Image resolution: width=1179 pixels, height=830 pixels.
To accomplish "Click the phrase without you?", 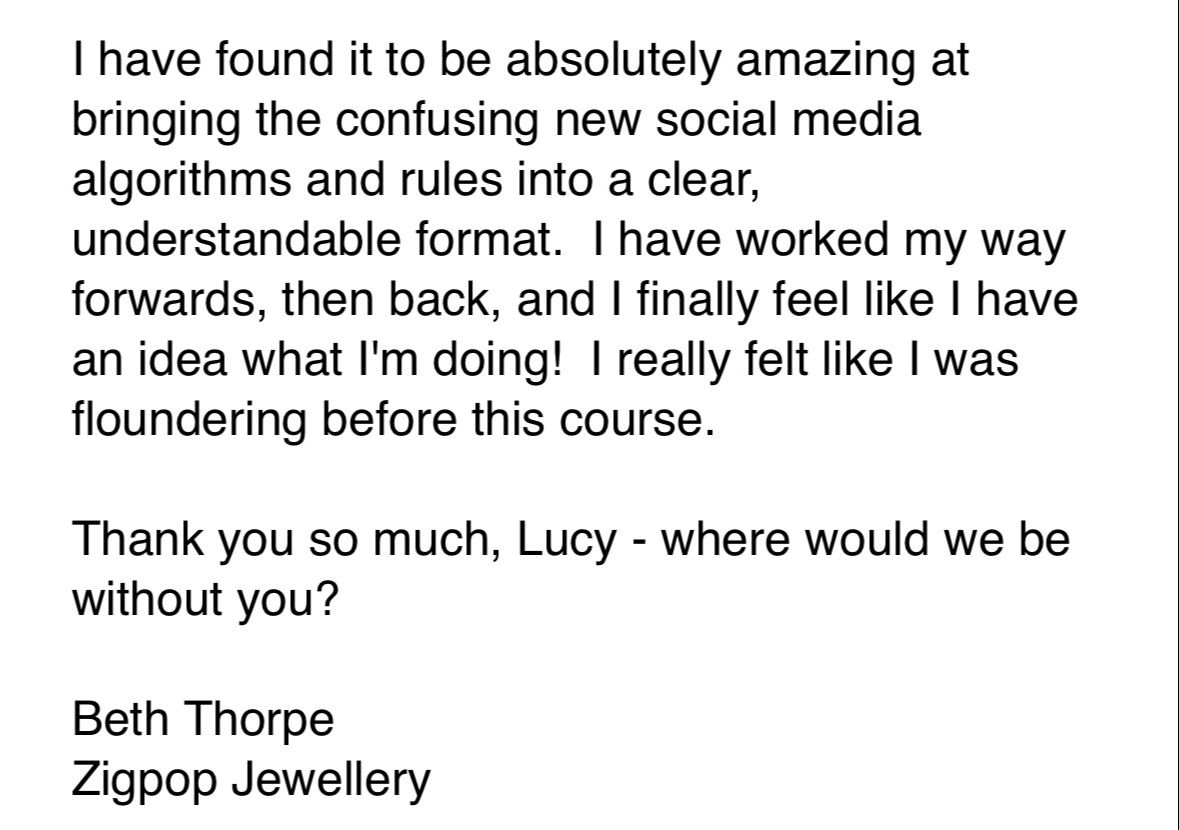I will [x=205, y=599].
